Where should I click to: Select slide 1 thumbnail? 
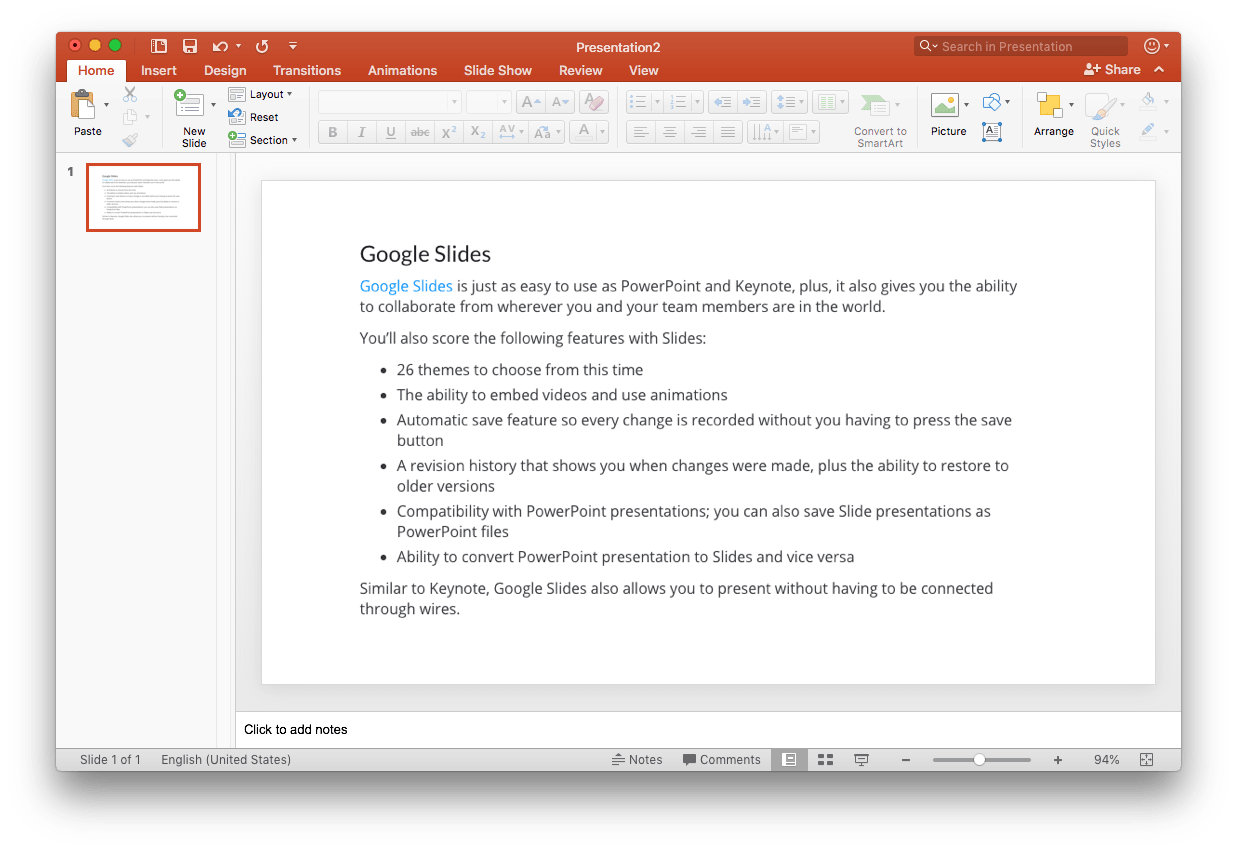tap(143, 198)
